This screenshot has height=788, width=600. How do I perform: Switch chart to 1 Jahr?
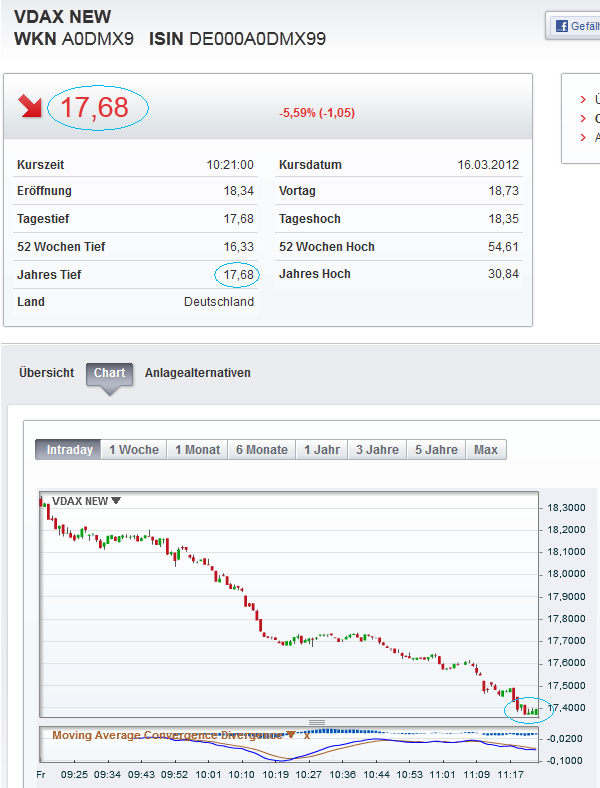coord(322,449)
